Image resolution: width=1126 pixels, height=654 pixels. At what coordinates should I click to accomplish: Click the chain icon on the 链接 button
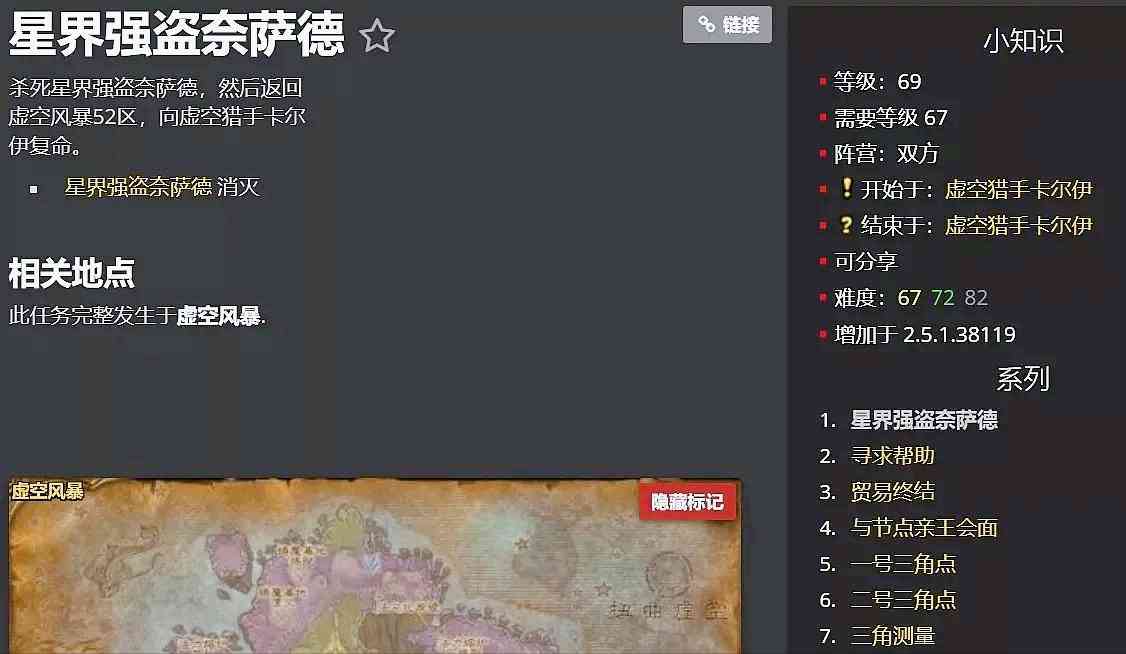coord(707,24)
